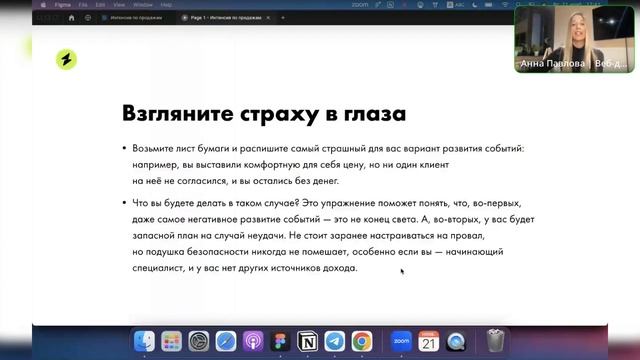Viewport: 640px width, 360px height.
Task: Click the heading 'Взгляните страху в глаза'
Action: point(264,113)
